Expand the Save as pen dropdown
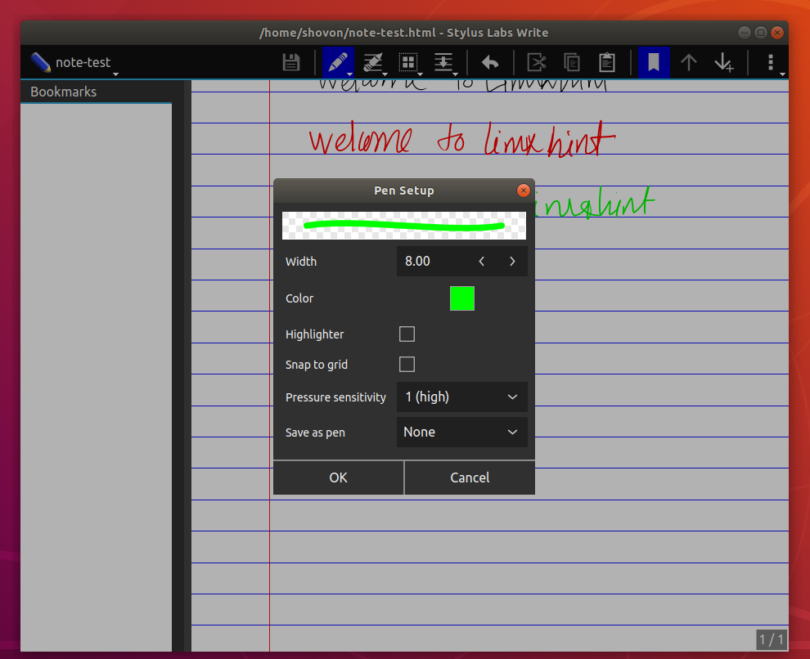Viewport: 810px width, 659px height. tap(462, 432)
